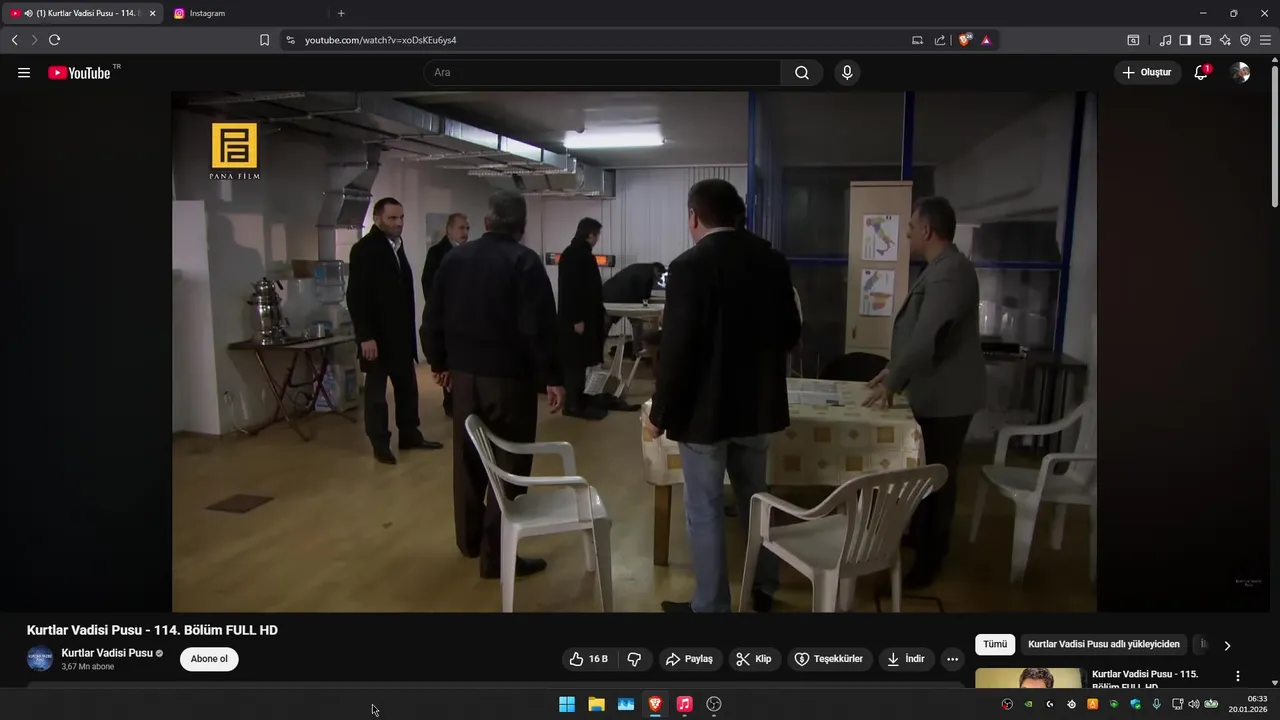This screenshot has height=720, width=1280.
Task: Bookmark this page in address bar
Action: [264, 40]
